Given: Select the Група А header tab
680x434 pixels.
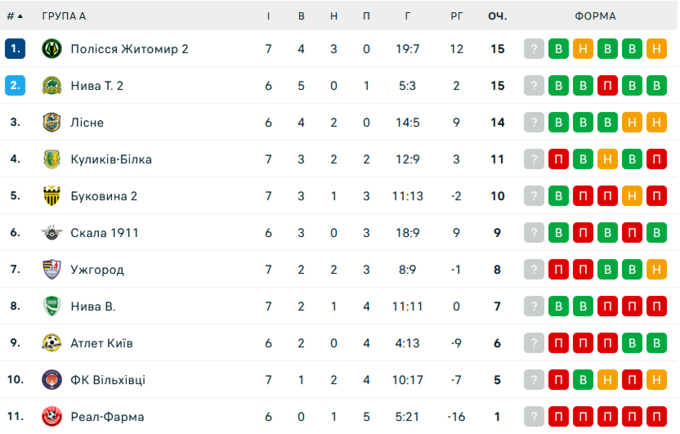Looking at the screenshot, I should tap(64, 16).
